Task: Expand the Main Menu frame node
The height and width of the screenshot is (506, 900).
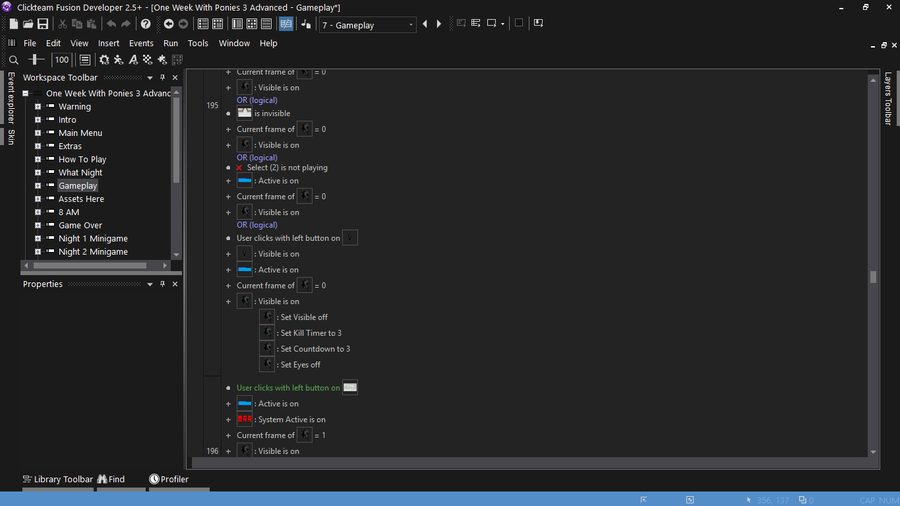Action: [x=38, y=133]
